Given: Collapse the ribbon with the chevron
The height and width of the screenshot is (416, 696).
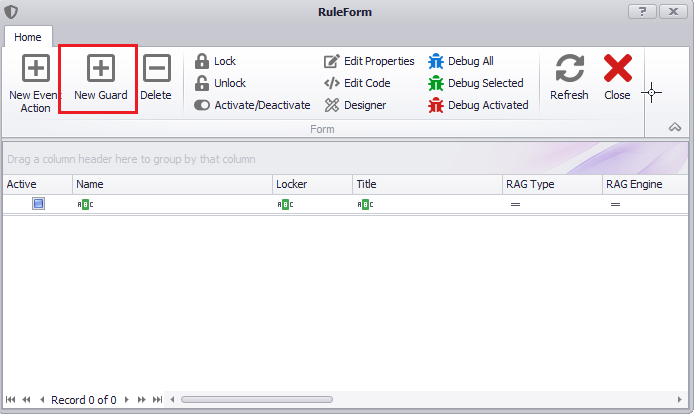Looking at the screenshot, I should click(675, 127).
